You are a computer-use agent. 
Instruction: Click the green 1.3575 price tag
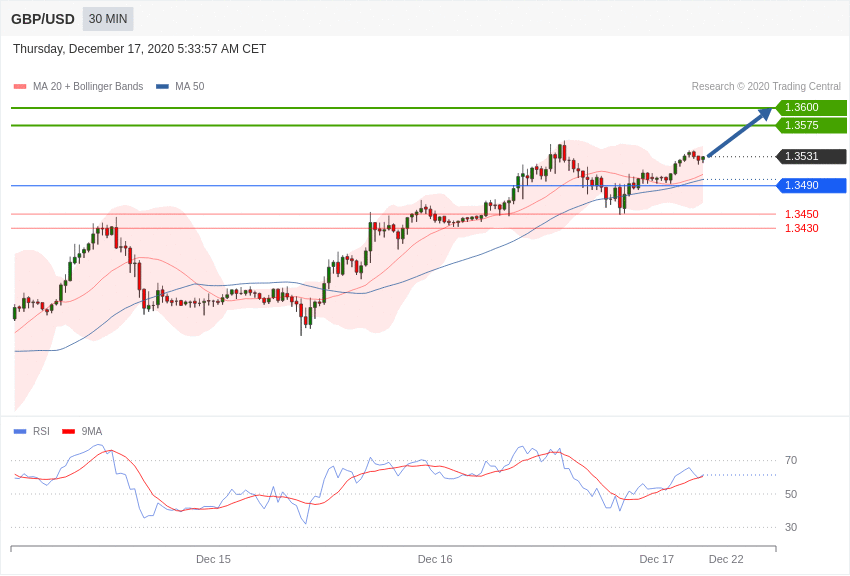tap(811, 126)
